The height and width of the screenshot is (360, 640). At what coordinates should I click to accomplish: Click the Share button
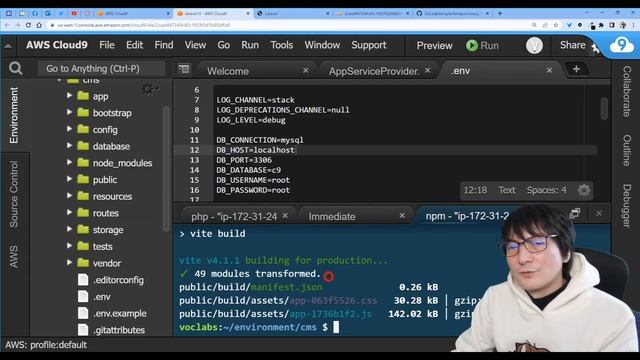(x=572, y=45)
